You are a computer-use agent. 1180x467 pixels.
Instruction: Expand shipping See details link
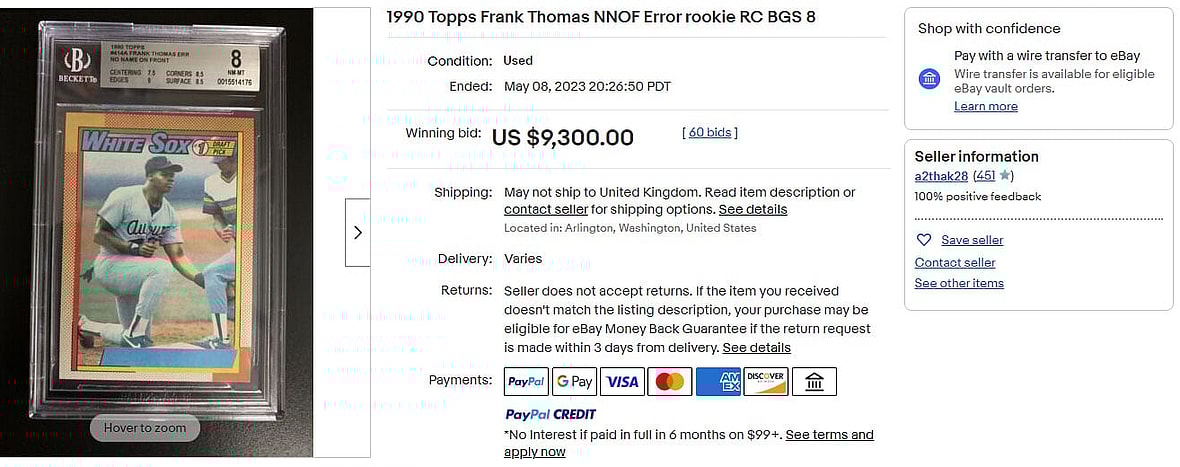(752, 210)
